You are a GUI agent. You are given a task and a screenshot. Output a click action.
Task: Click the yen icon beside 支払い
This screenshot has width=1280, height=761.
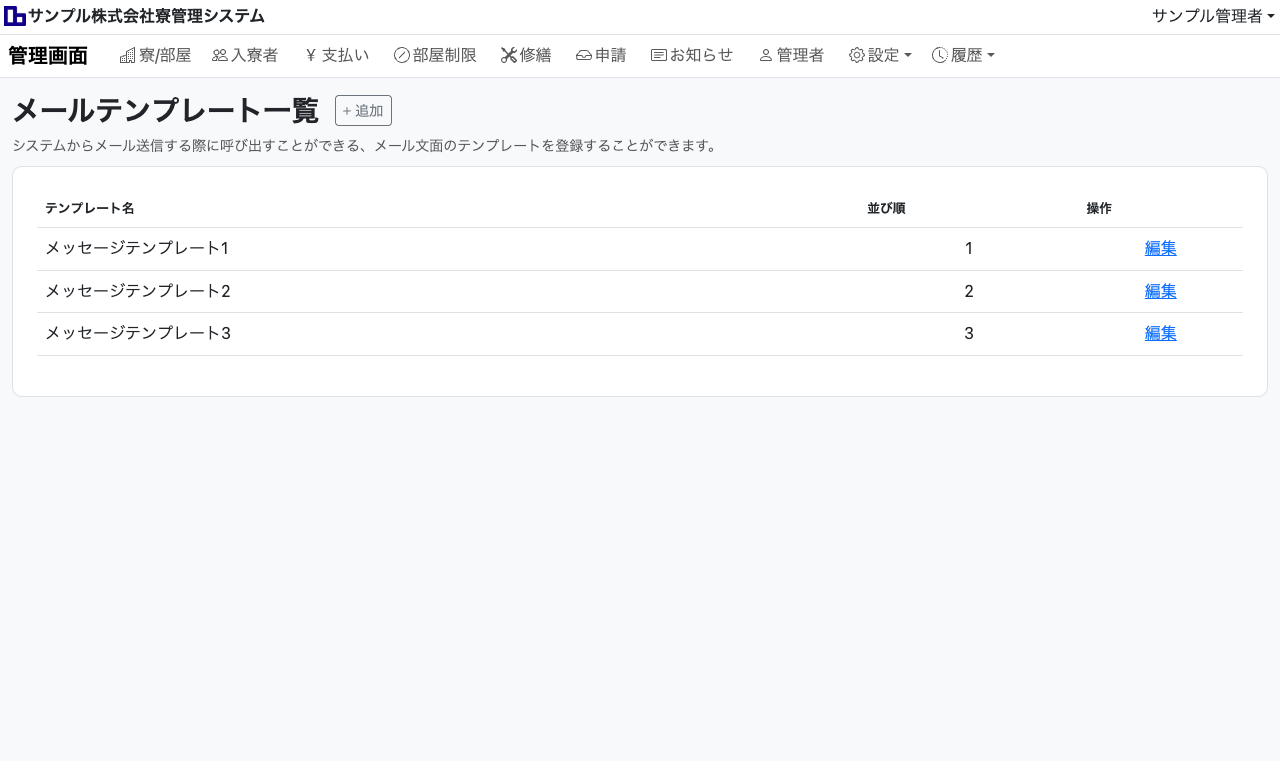coord(311,56)
